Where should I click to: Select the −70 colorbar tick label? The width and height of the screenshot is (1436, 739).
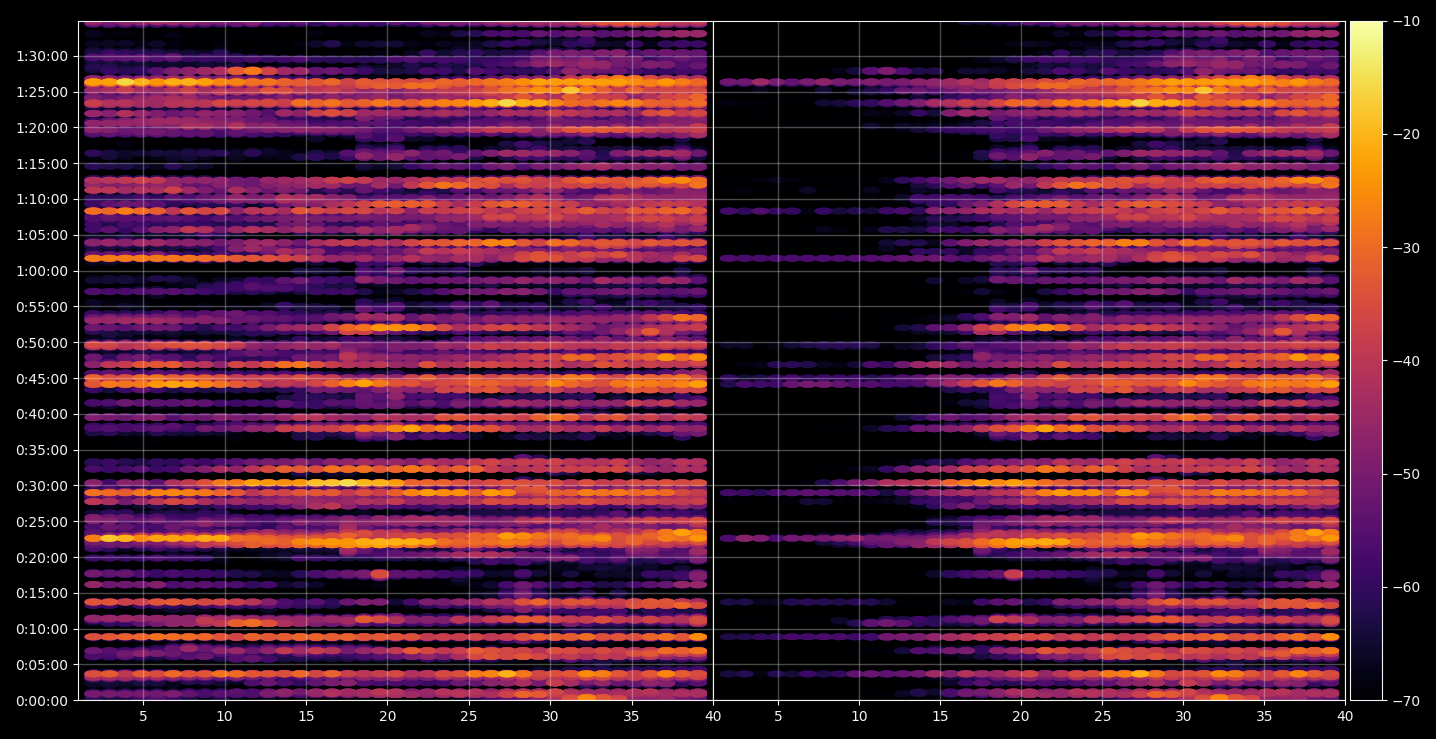coord(1405,701)
